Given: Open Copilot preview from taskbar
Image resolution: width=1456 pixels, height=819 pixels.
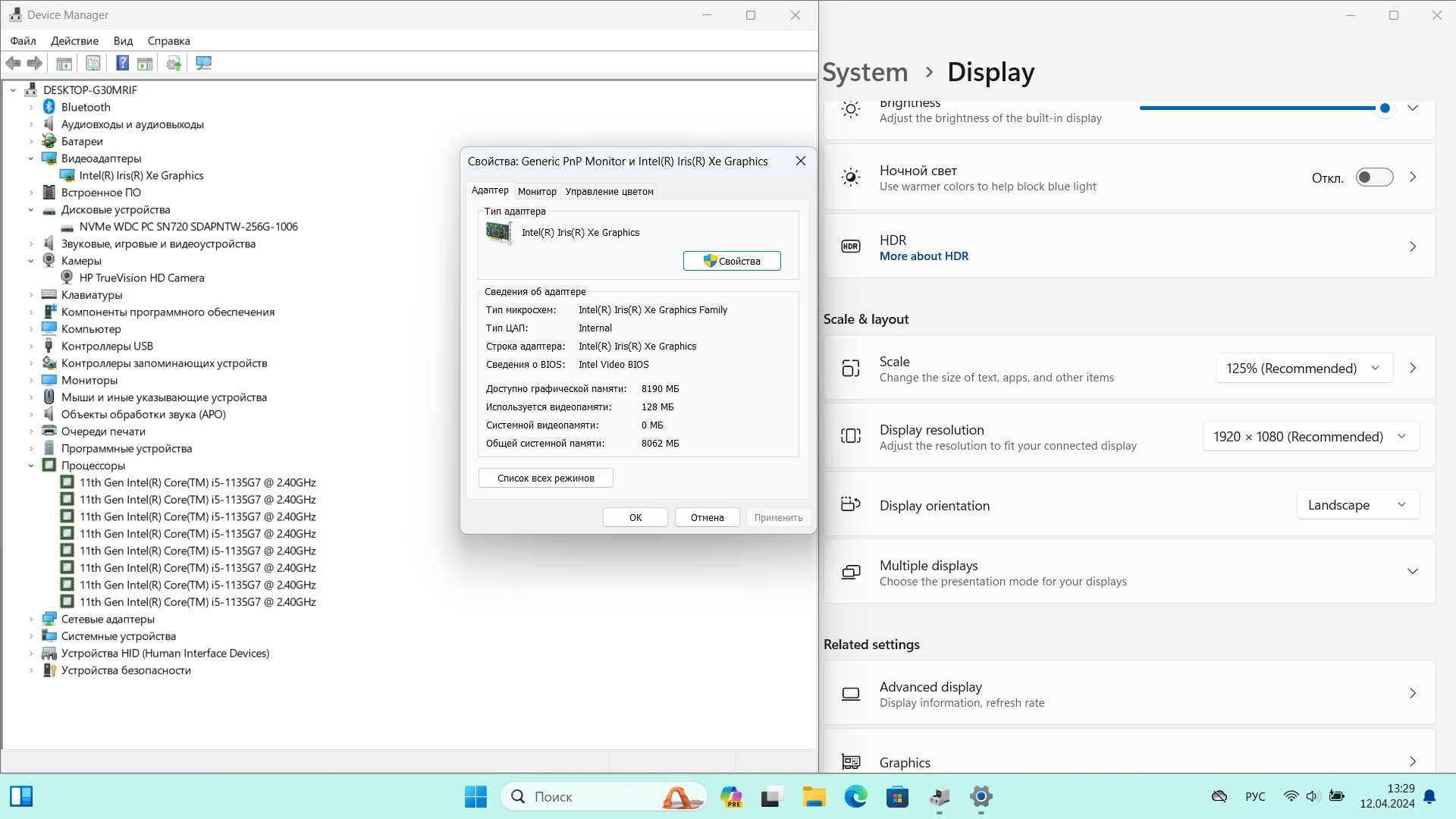Looking at the screenshot, I should coord(731,797).
